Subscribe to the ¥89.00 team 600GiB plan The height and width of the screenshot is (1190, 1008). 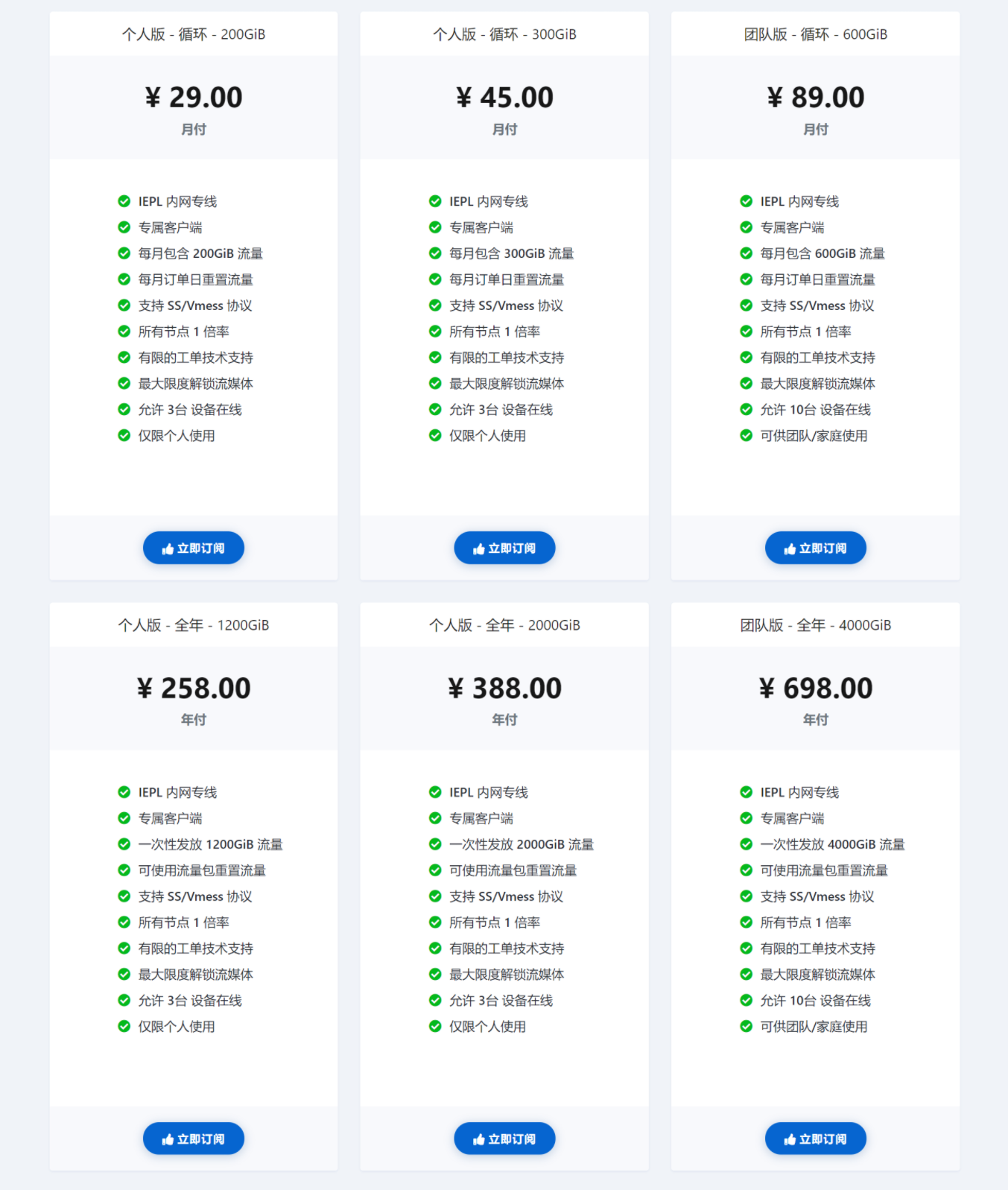point(815,548)
